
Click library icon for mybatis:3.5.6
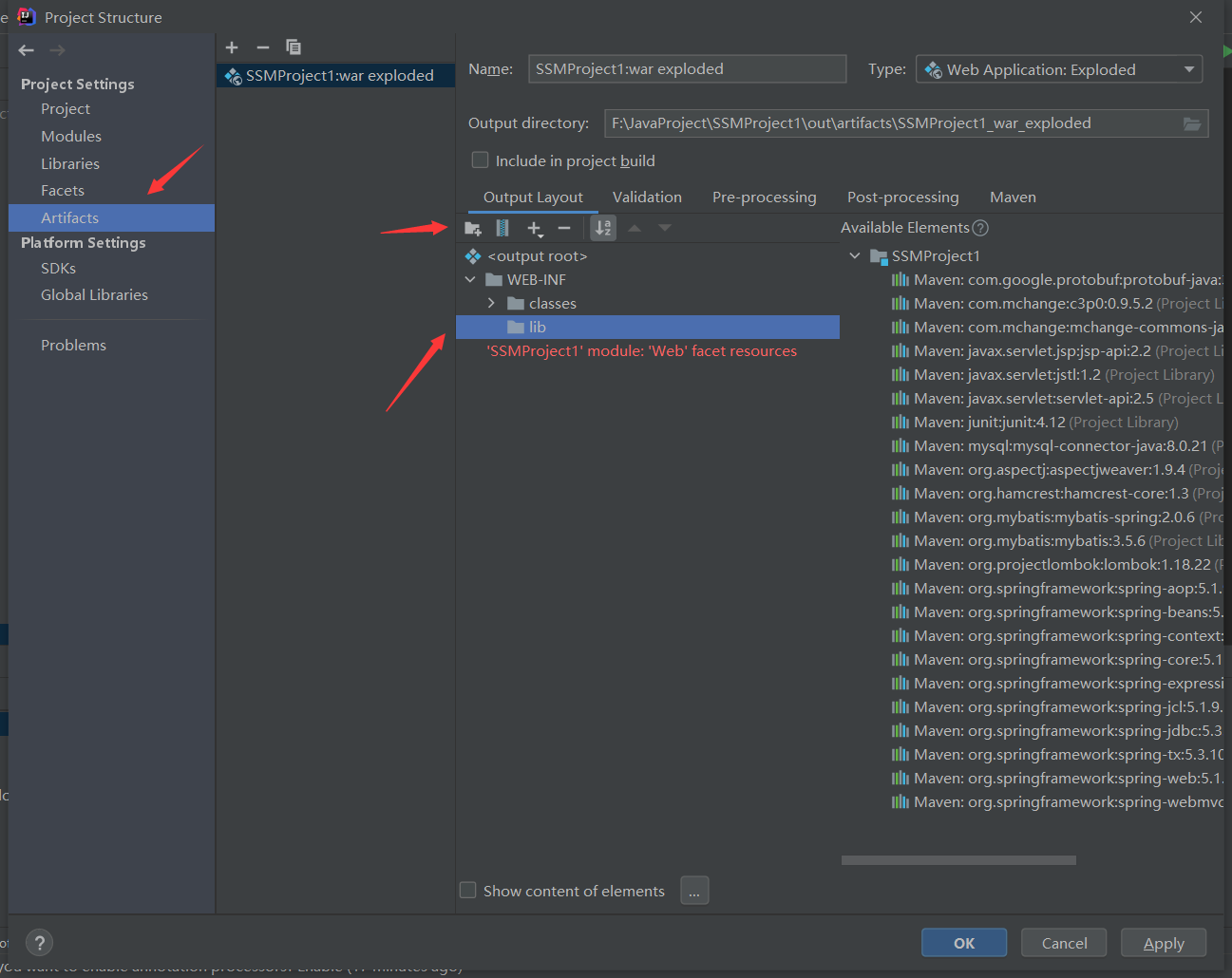click(x=900, y=541)
